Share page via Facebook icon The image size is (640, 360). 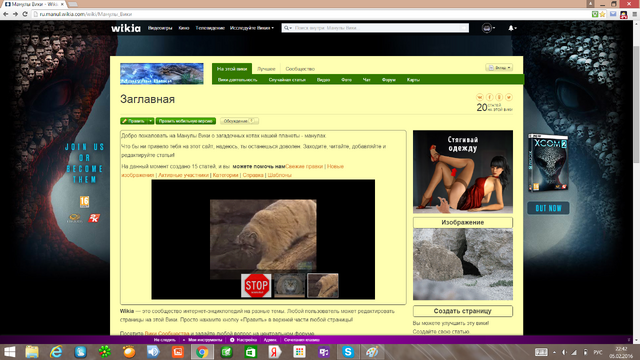489,97
